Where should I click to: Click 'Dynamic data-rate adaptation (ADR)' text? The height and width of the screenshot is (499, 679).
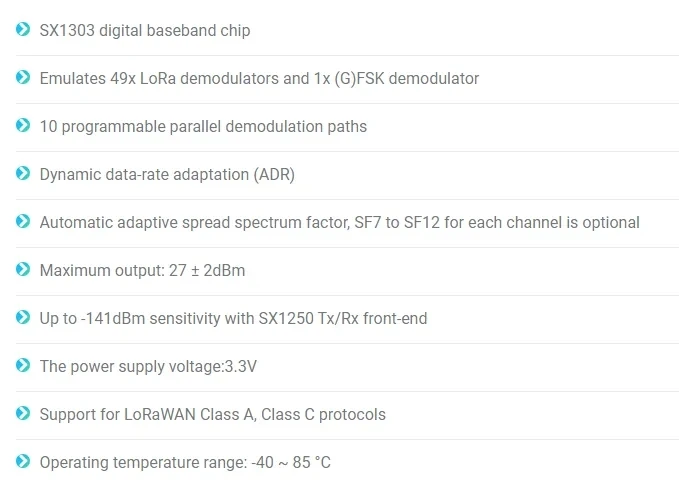(167, 175)
